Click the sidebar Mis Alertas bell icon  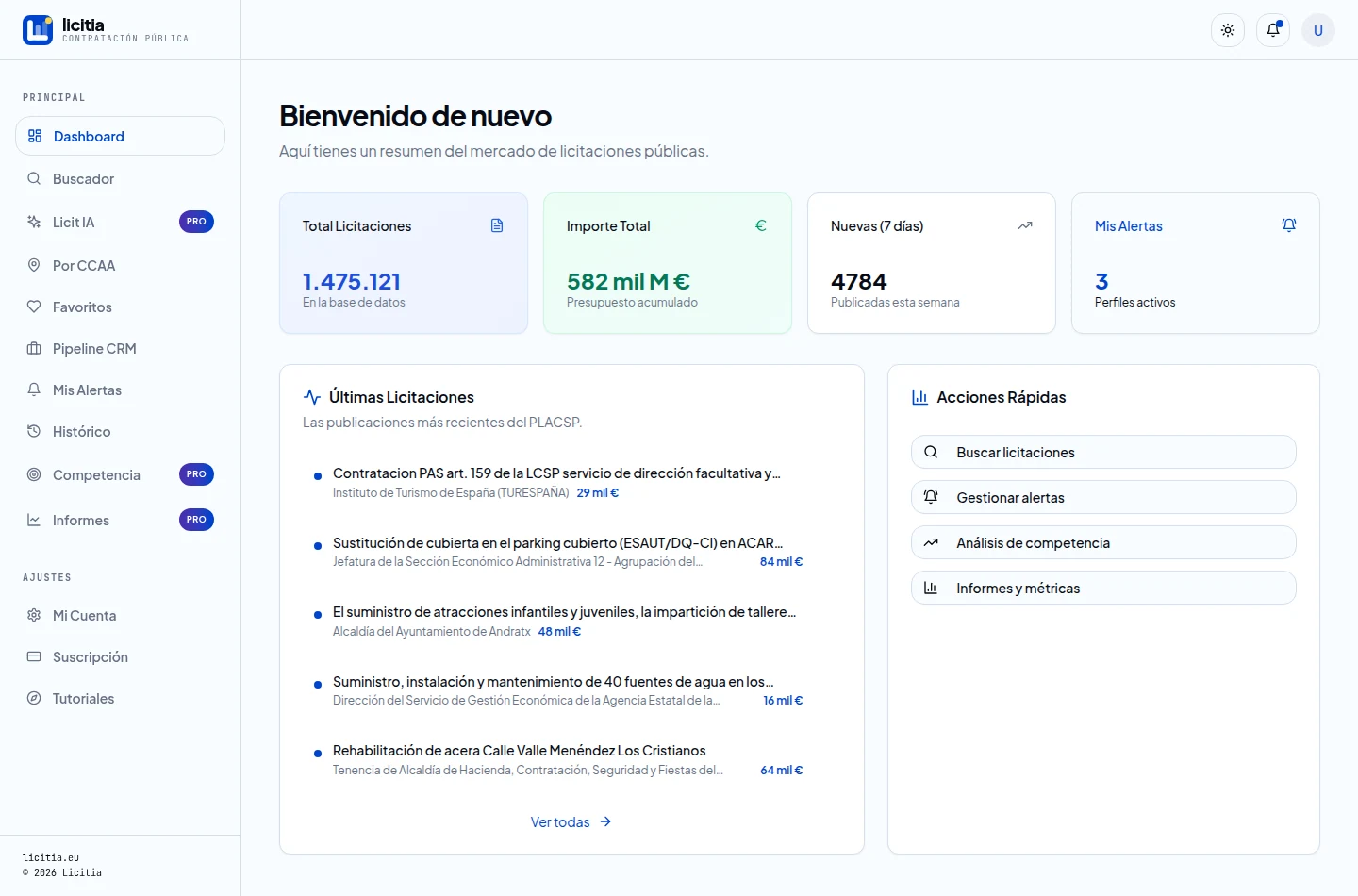click(34, 390)
